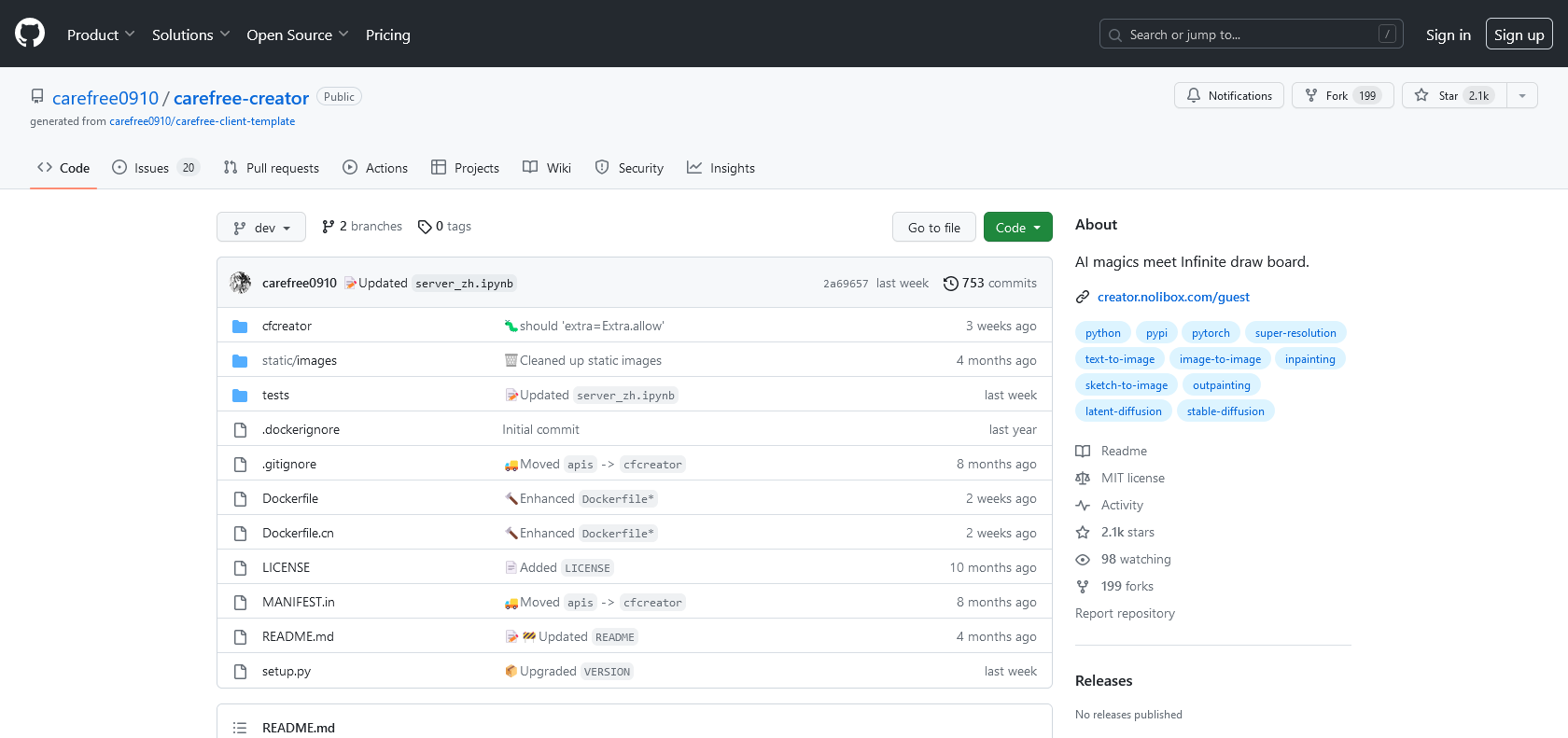Expand the Solutions menu
The image size is (1568, 738).
[x=190, y=35]
